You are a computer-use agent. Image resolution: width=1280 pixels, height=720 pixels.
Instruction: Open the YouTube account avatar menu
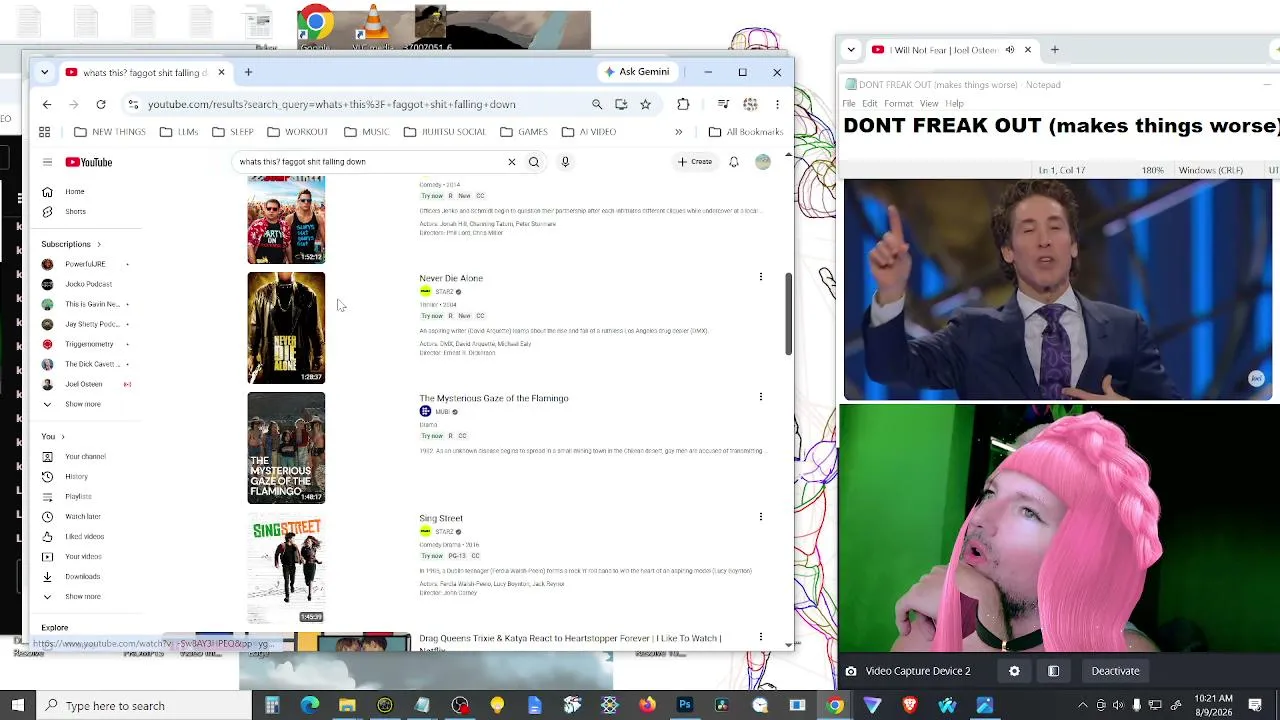point(763,162)
